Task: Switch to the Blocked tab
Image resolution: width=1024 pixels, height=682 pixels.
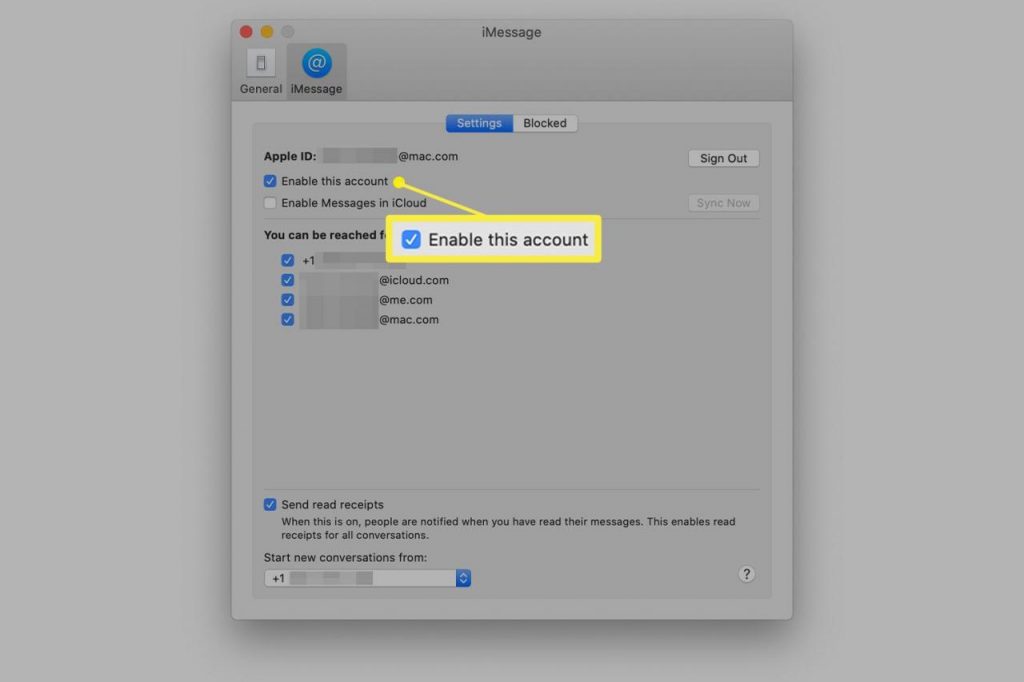Action: pyautogui.click(x=545, y=123)
